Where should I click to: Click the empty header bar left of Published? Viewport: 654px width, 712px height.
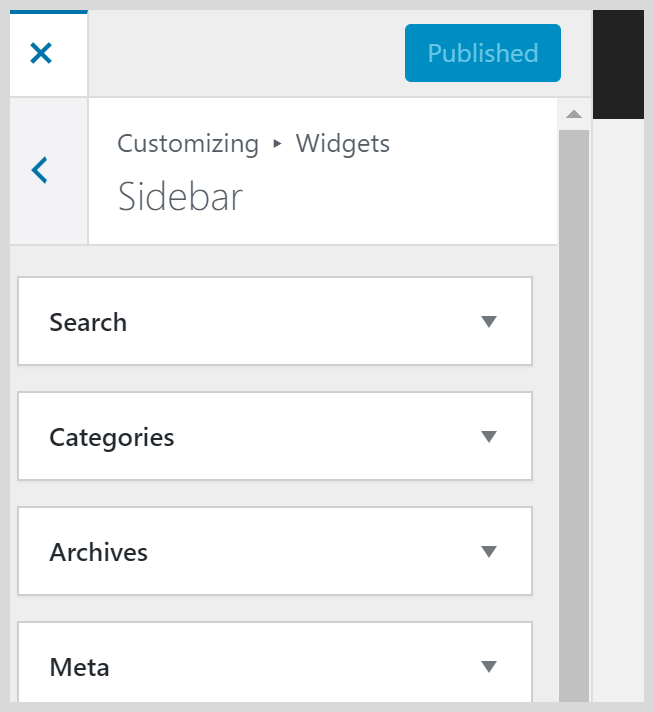[245, 53]
